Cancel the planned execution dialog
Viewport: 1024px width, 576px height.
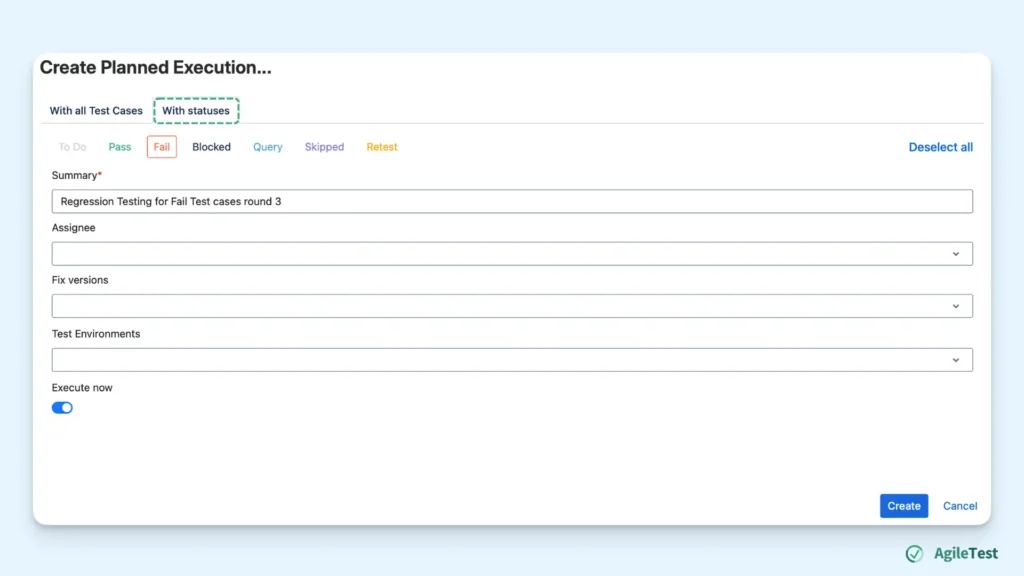[x=959, y=505]
